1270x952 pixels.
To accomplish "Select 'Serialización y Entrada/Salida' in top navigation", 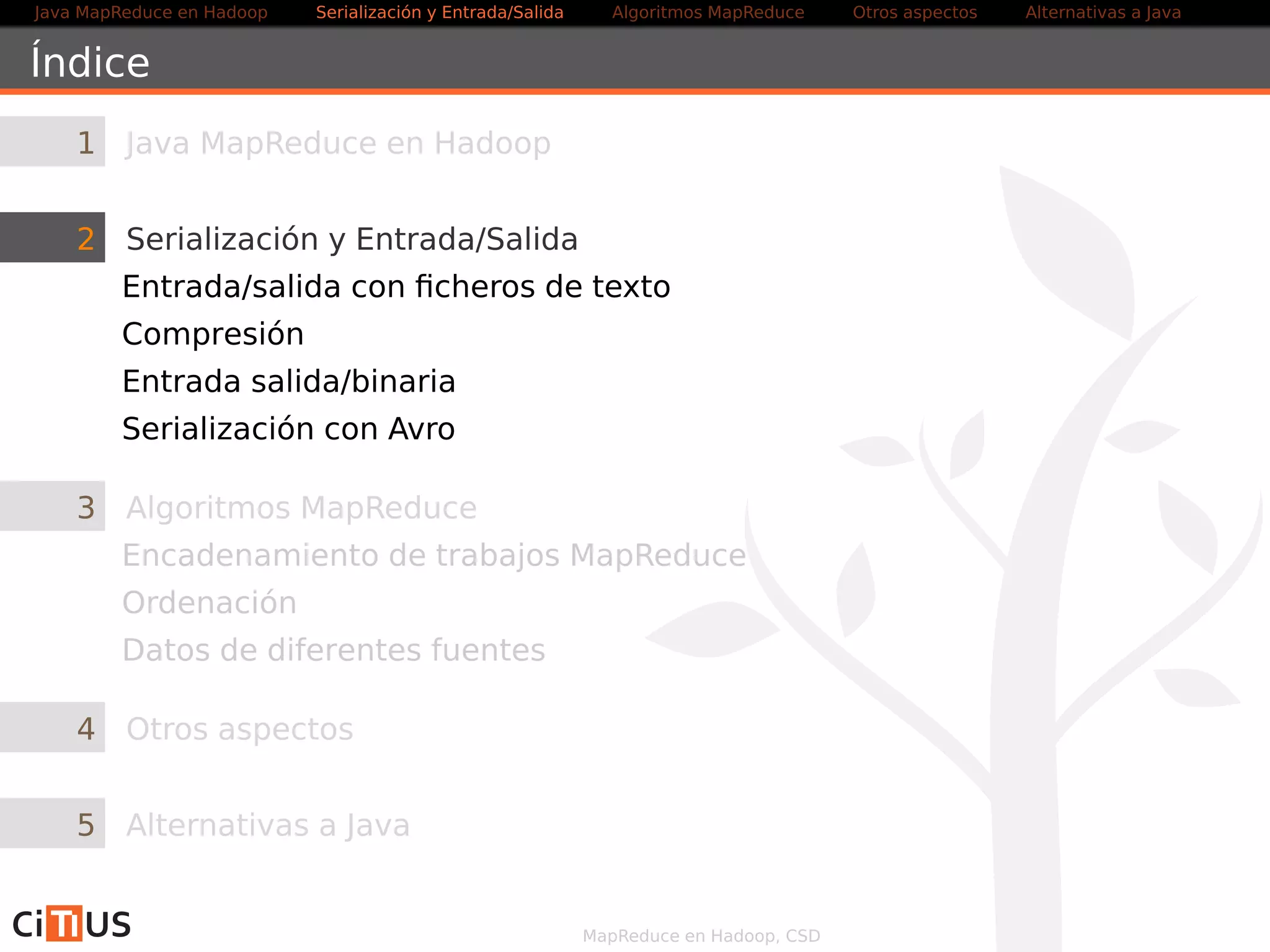I will point(440,12).
